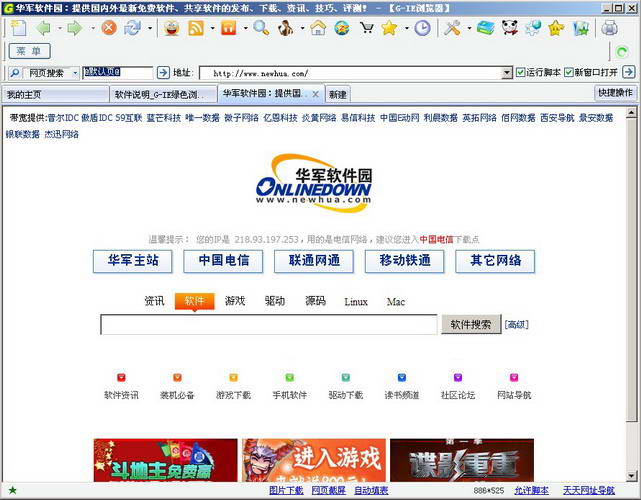
Task: Select the 游戏 search category tab
Action: pyautogui.click(x=235, y=301)
